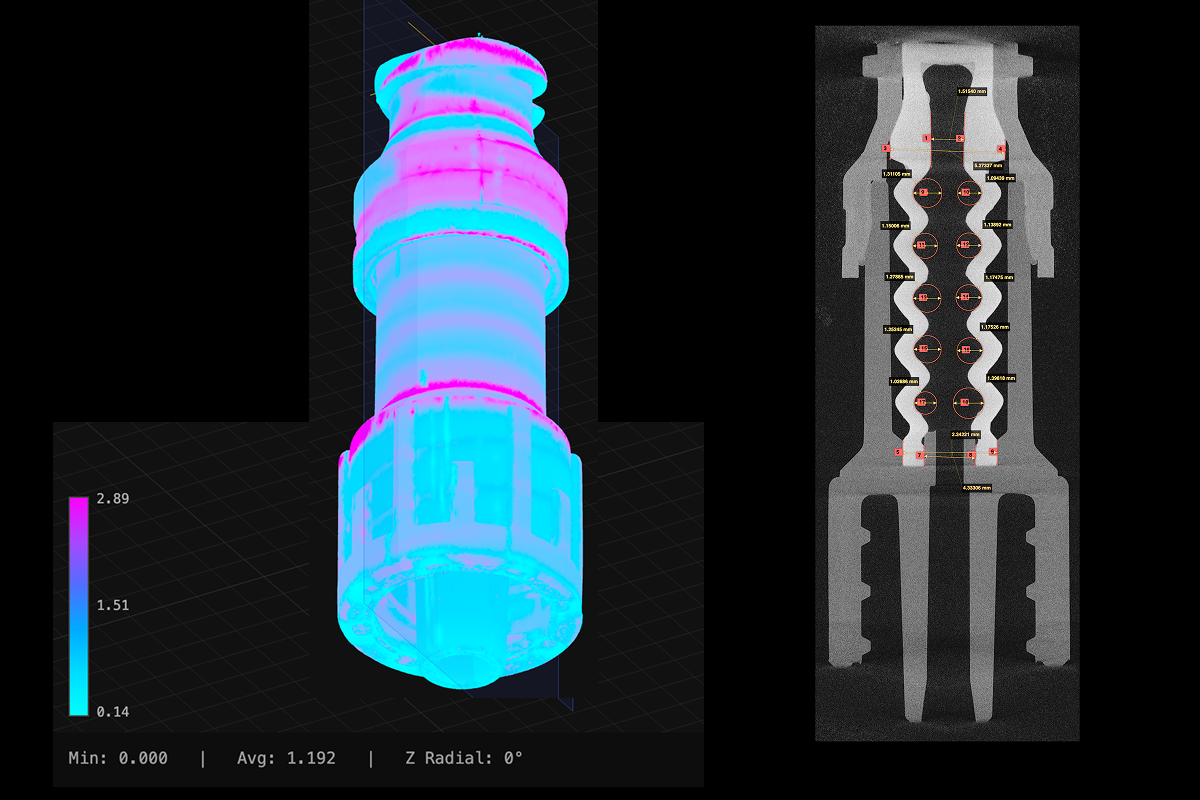Click the 1.17475 mm measurement label
This screenshot has height=800, width=1200.
tap(999, 277)
